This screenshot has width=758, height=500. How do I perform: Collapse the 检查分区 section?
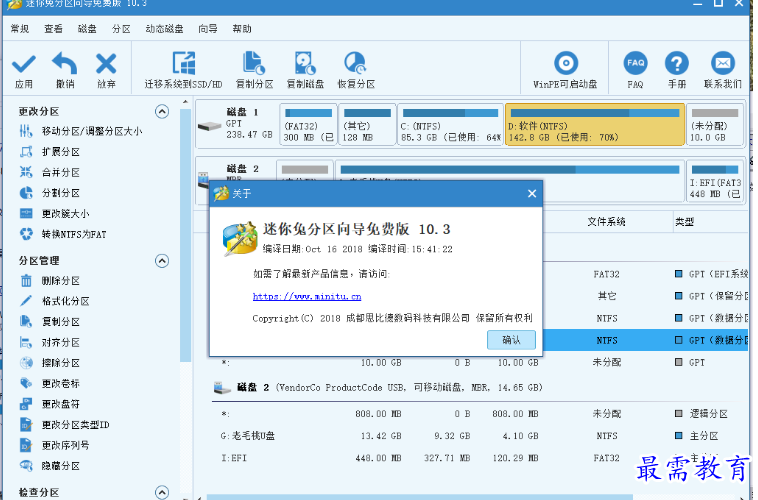[x=162, y=492]
